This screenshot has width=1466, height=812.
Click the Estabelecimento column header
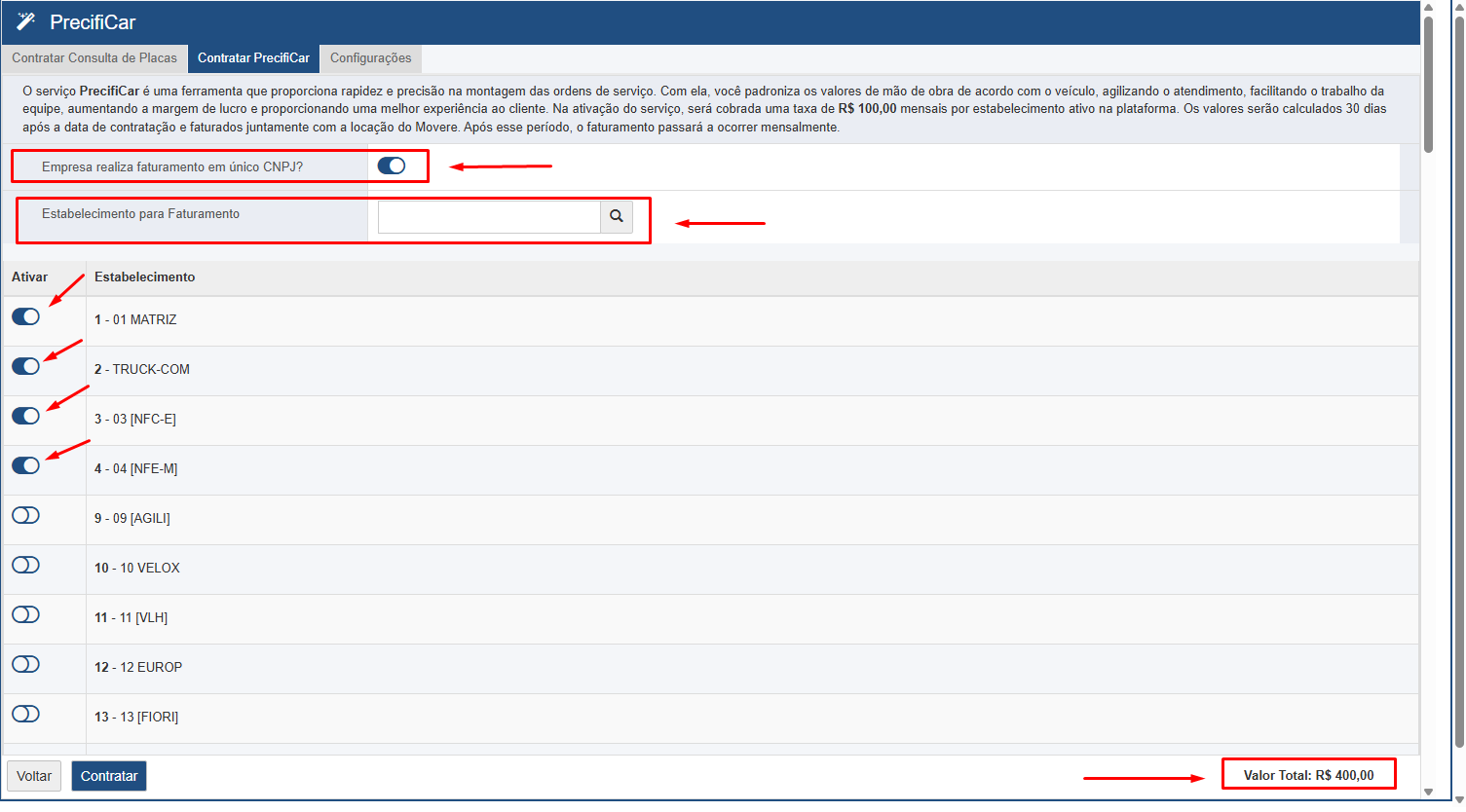click(145, 277)
